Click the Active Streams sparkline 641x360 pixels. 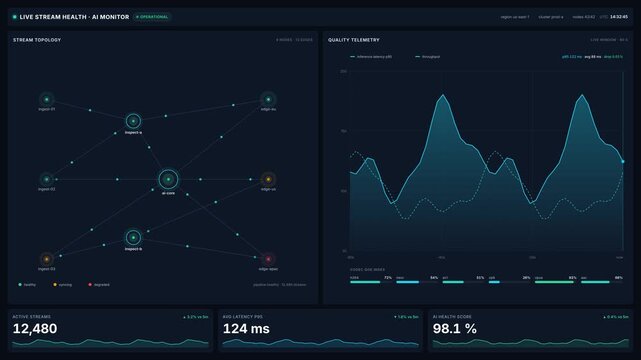pos(110,343)
